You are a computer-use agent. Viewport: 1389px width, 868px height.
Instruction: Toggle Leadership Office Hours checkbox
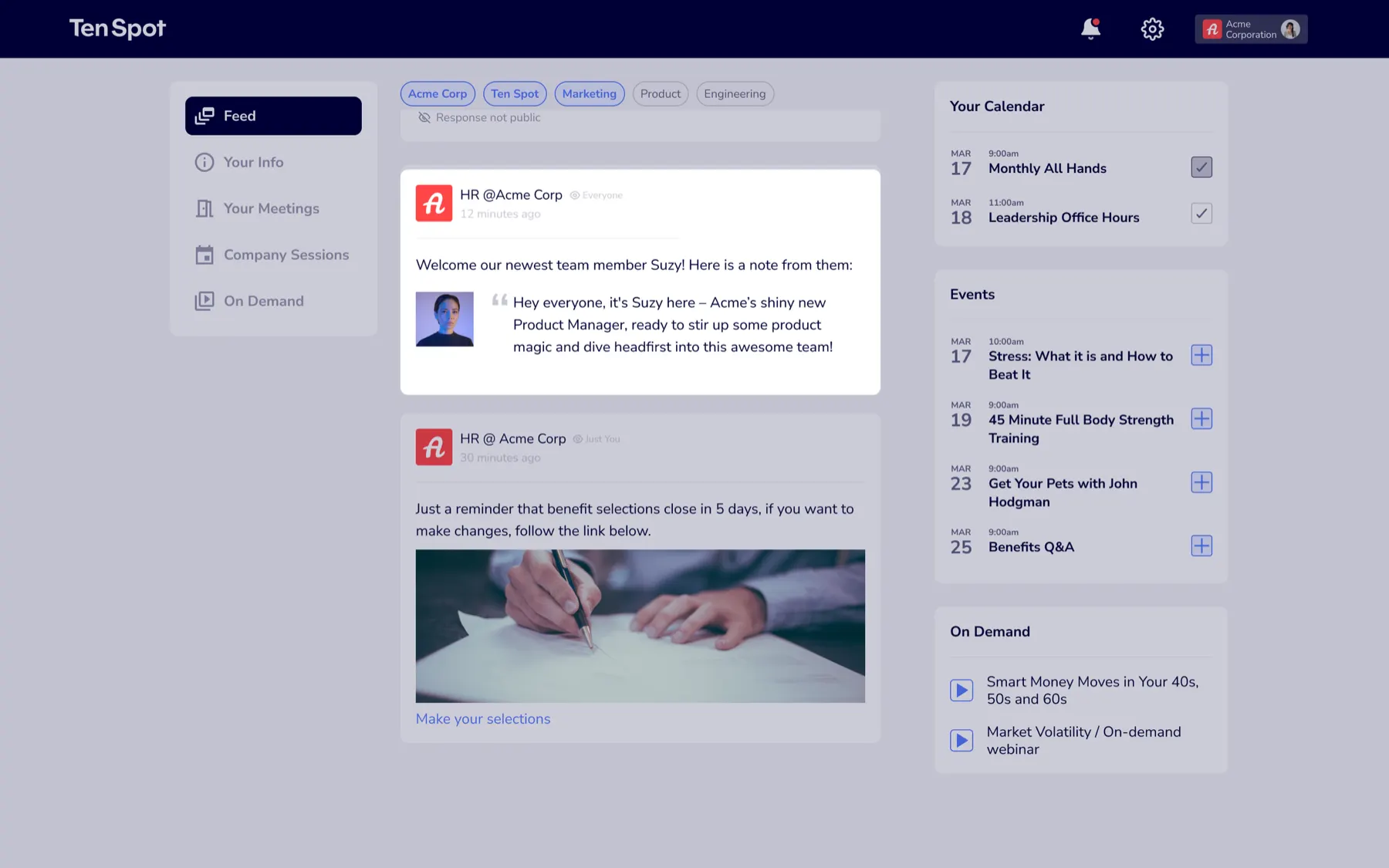1201,213
